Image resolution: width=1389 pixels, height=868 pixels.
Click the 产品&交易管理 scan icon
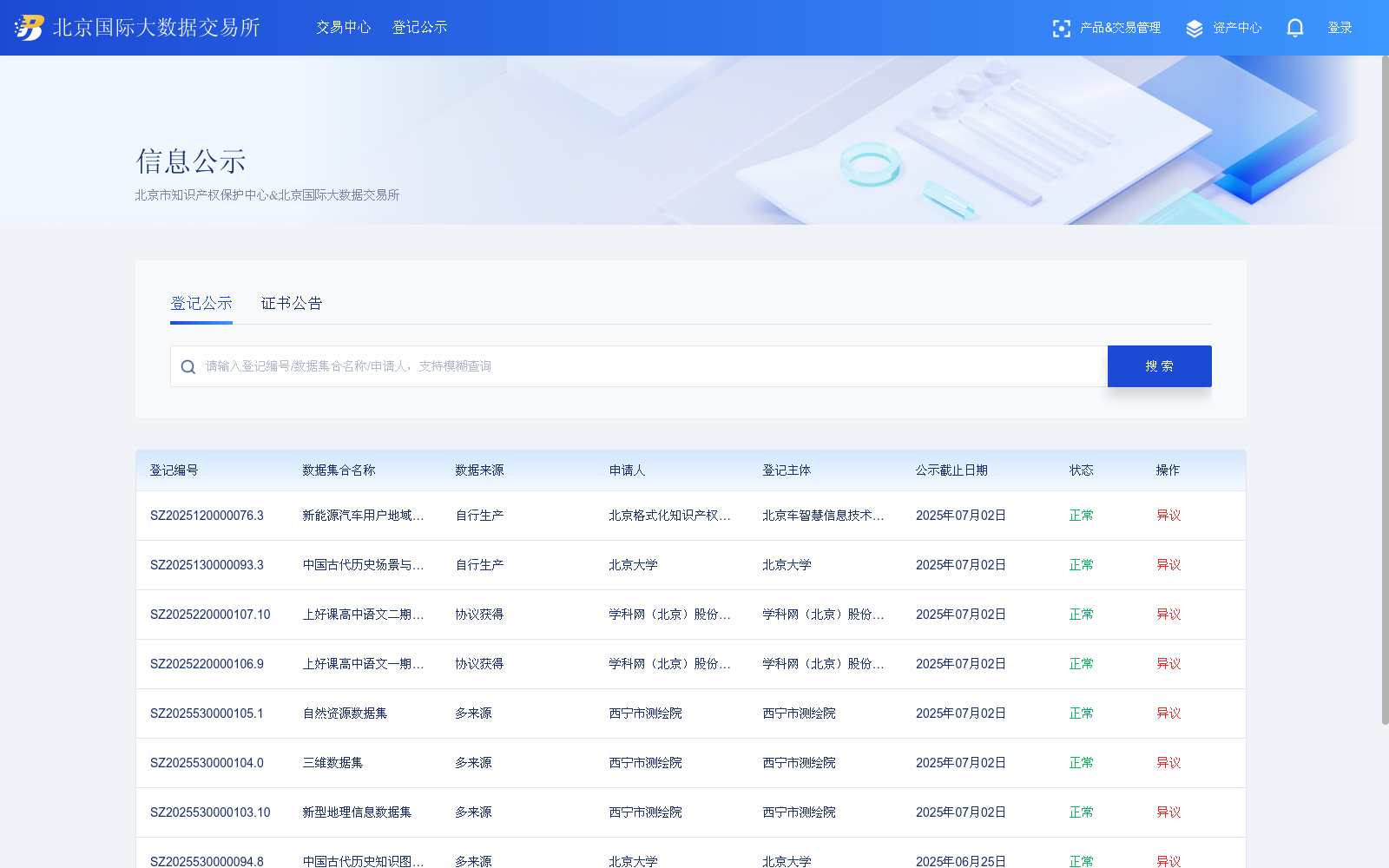[x=1061, y=29]
